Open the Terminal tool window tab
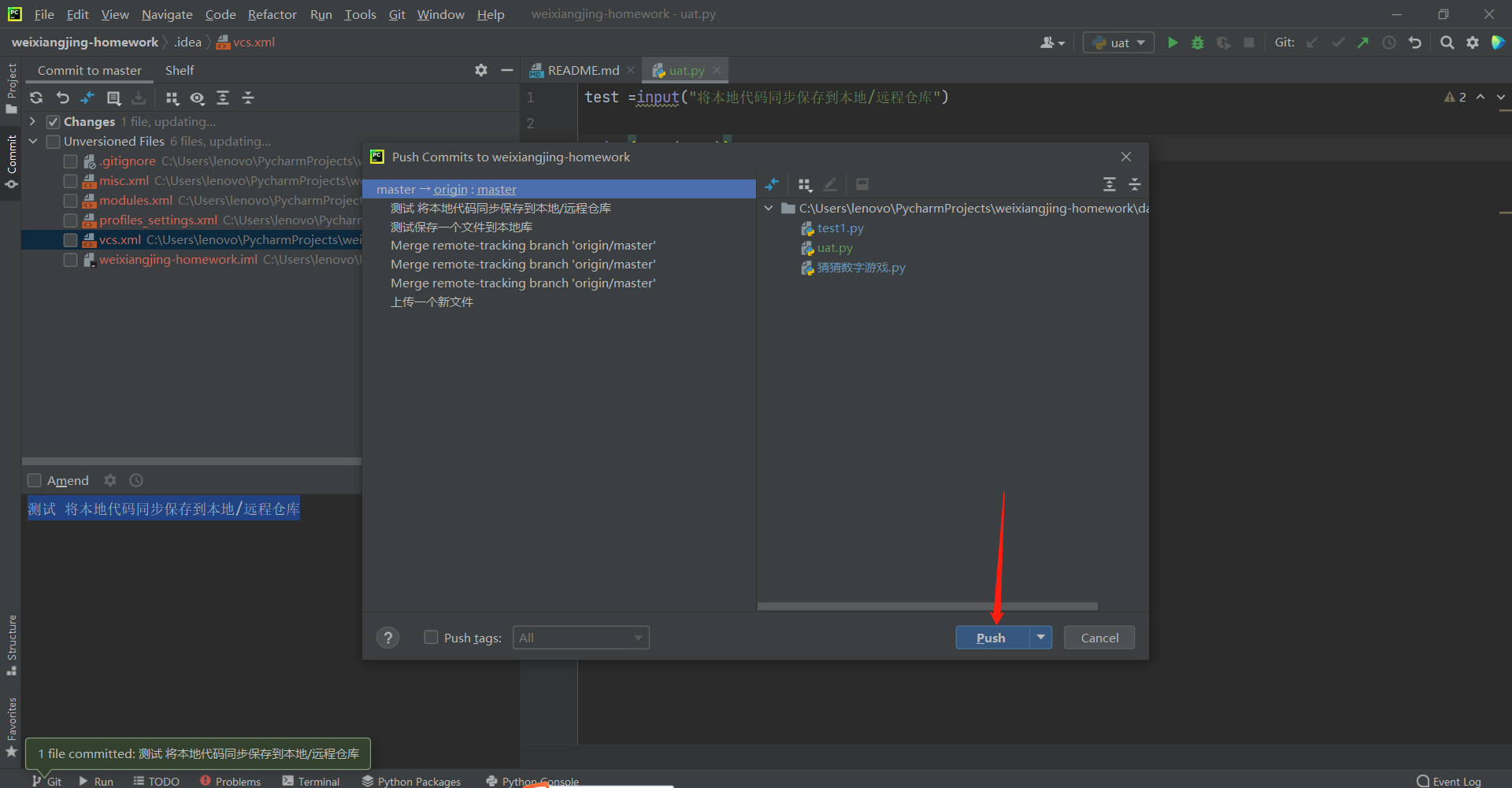 pos(311,781)
